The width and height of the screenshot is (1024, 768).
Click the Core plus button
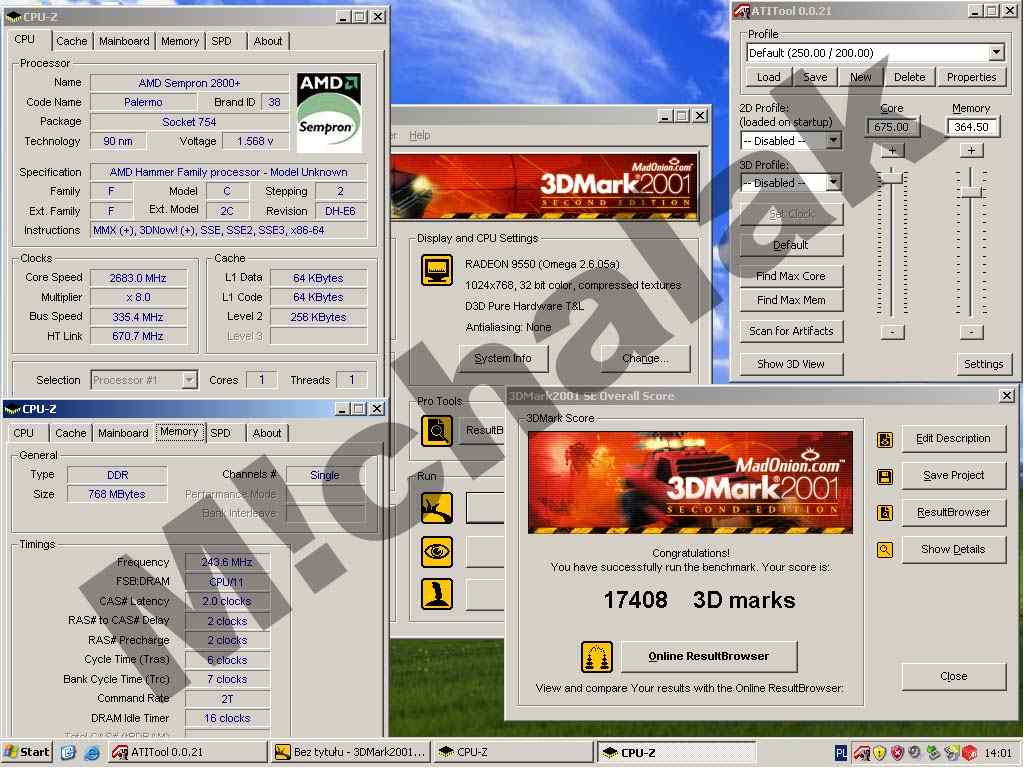[892, 151]
